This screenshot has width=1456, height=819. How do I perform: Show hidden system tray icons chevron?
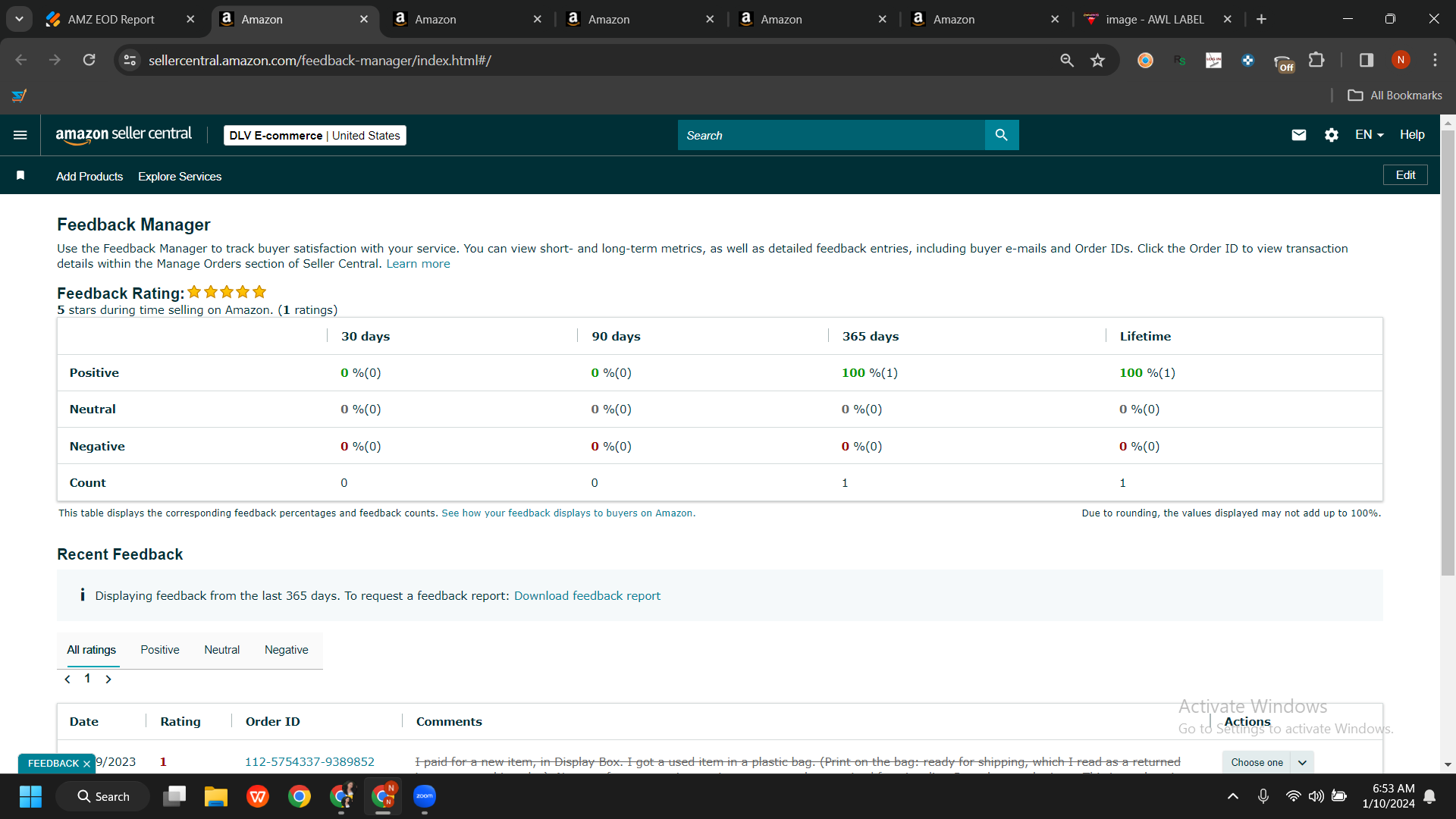point(1233,796)
